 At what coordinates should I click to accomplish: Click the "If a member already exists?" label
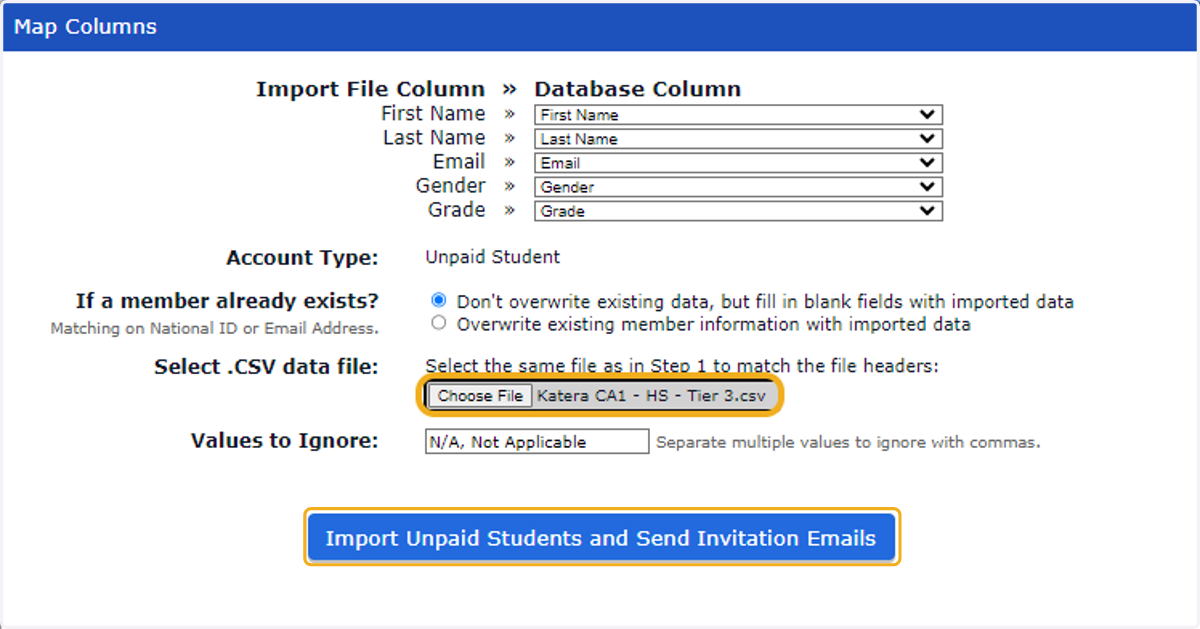(x=227, y=301)
